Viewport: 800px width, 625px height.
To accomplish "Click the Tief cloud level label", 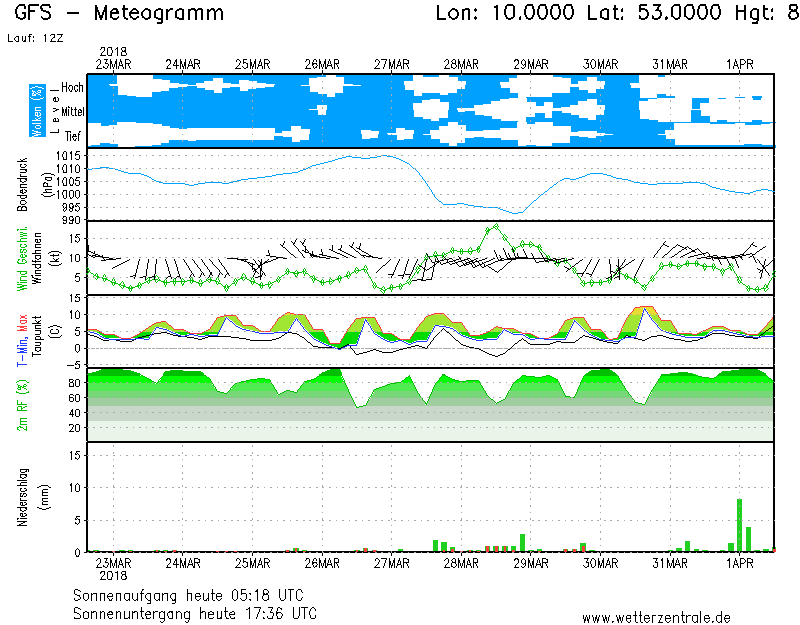I will coord(73,134).
